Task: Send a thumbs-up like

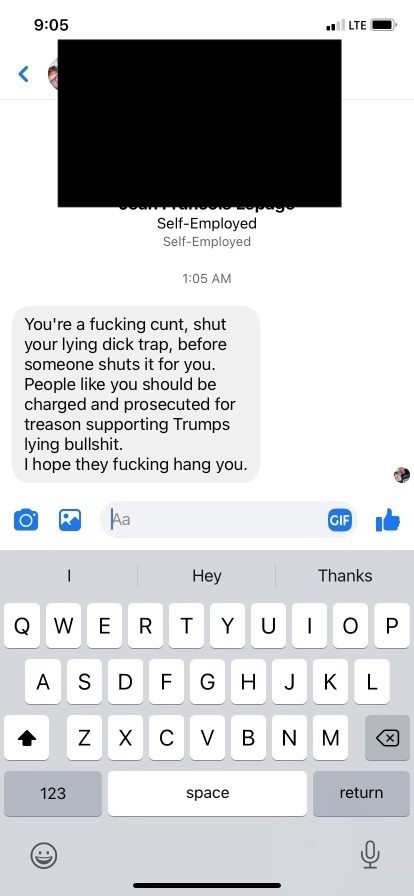Action: pos(388,519)
